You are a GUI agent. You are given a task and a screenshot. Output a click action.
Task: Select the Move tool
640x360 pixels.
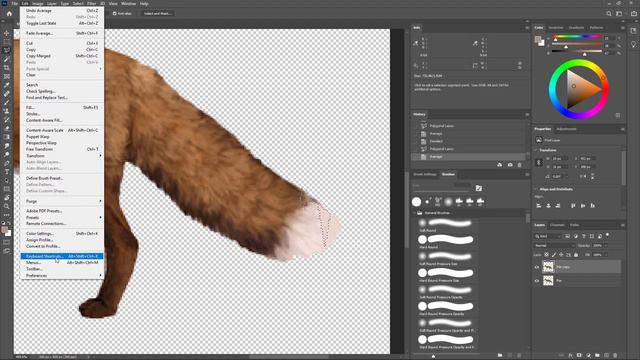tap(7, 33)
